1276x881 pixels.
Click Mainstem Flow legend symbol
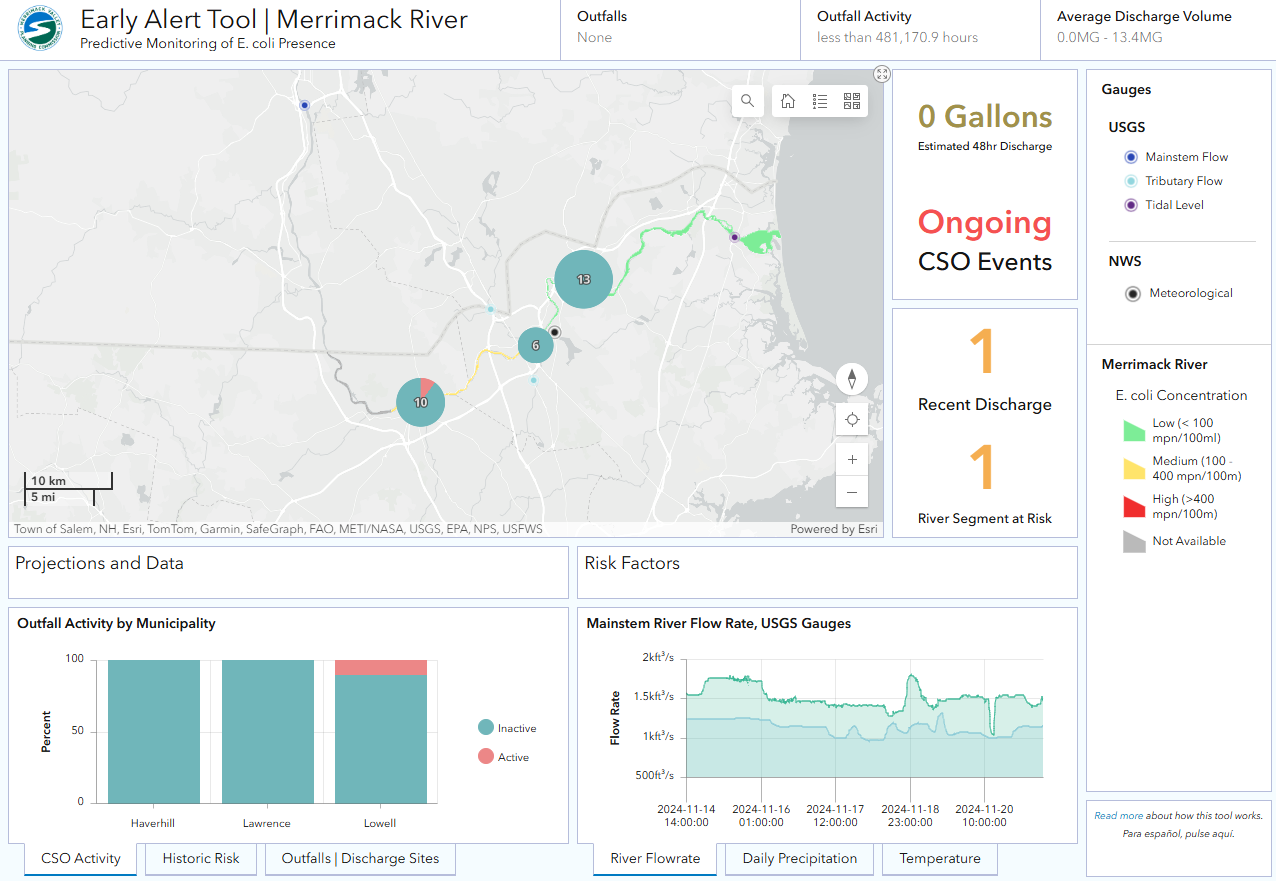coord(1131,157)
